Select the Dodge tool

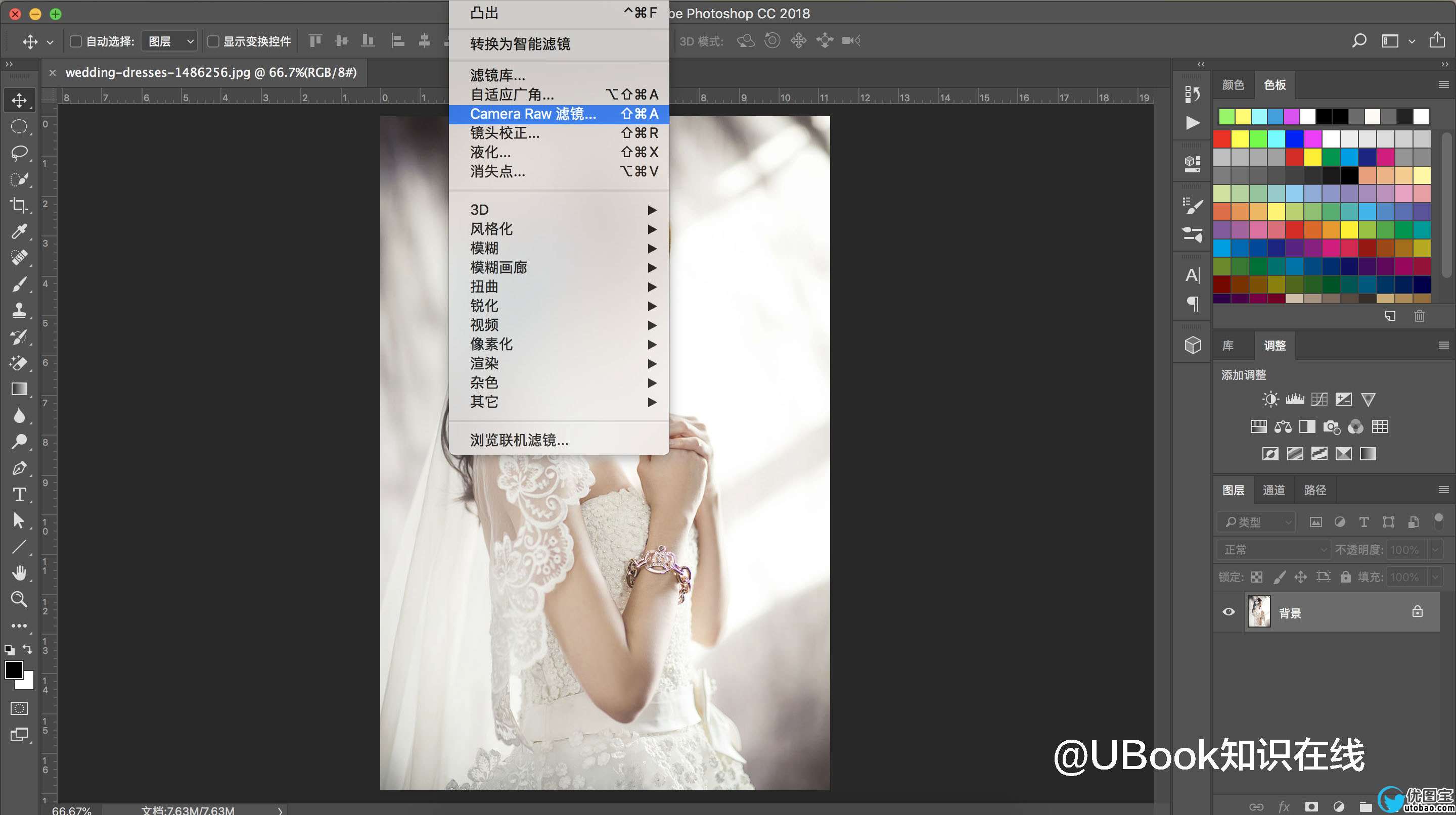click(19, 442)
